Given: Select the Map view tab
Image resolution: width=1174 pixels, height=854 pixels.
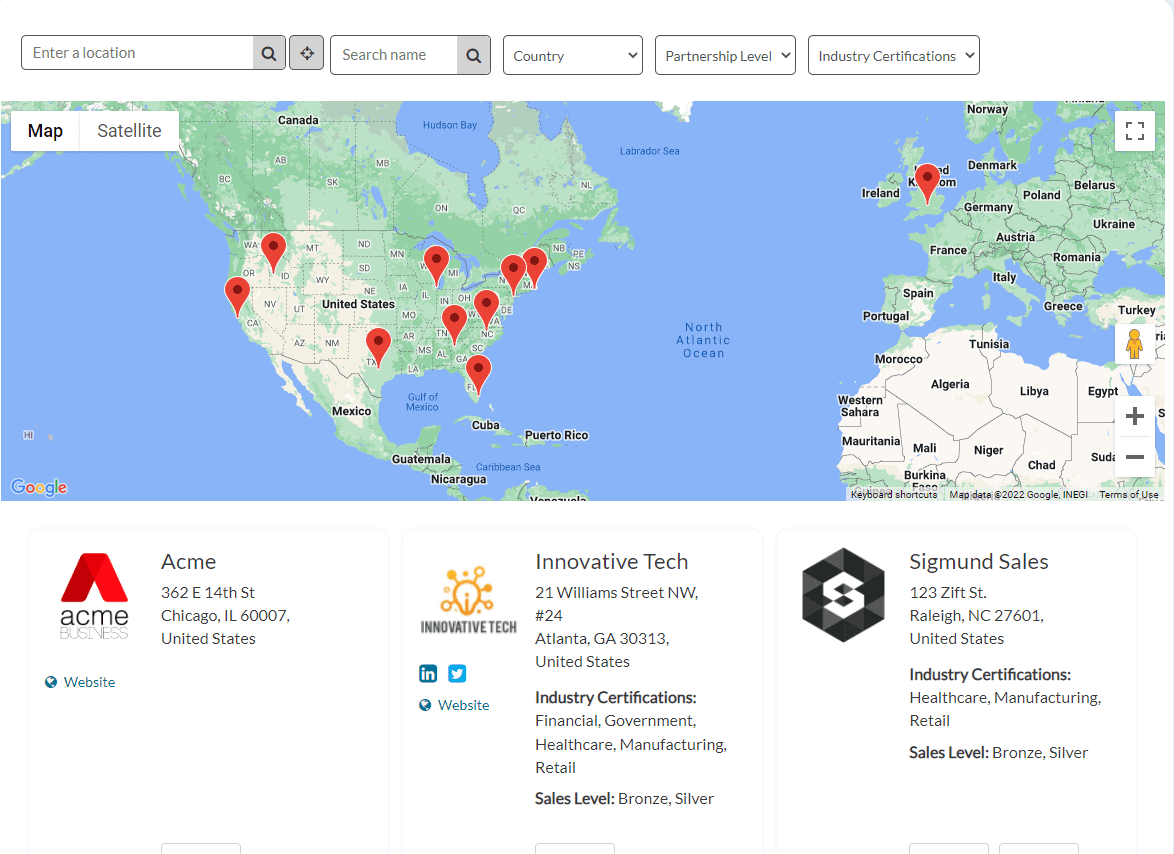Looking at the screenshot, I should point(45,131).
